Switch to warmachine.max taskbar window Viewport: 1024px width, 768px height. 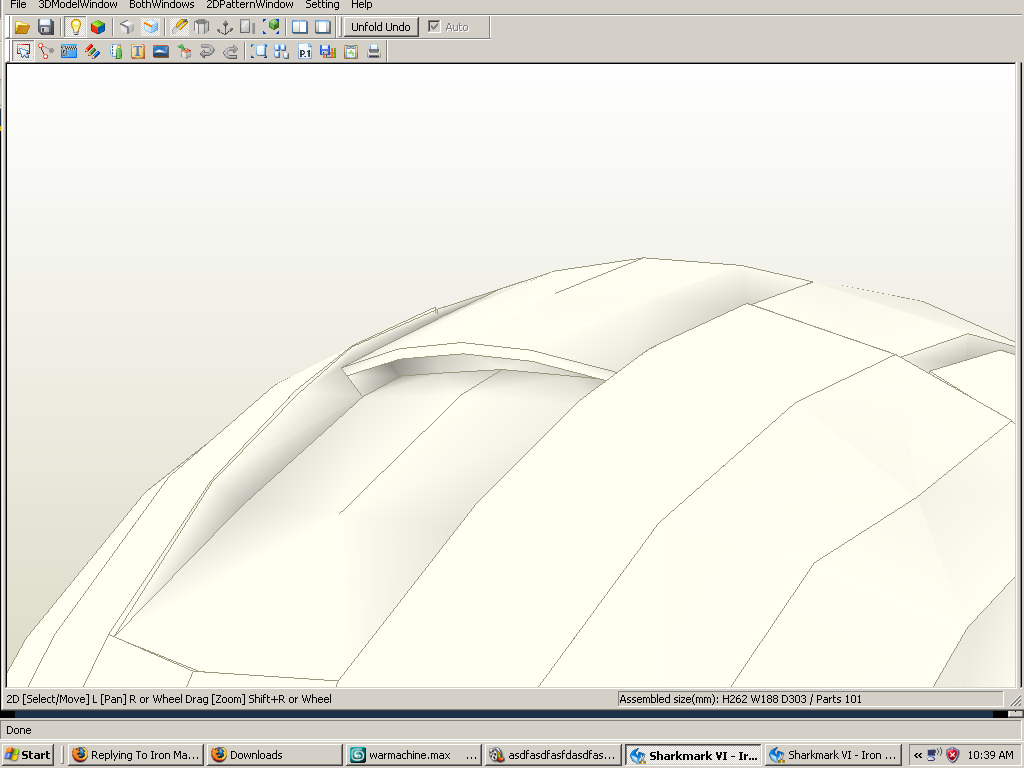coord(414,755)
